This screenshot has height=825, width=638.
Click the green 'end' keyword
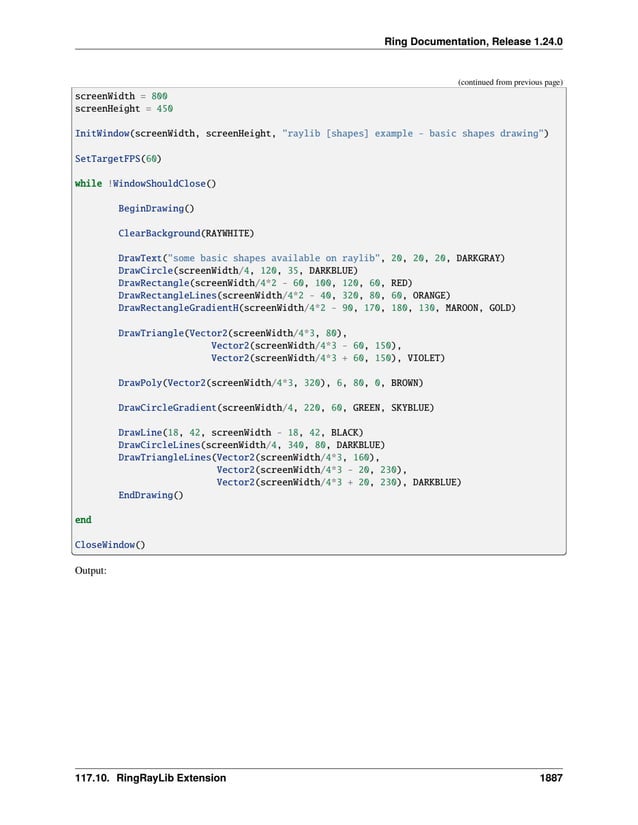pyautogui.click(x=83, y=520)
